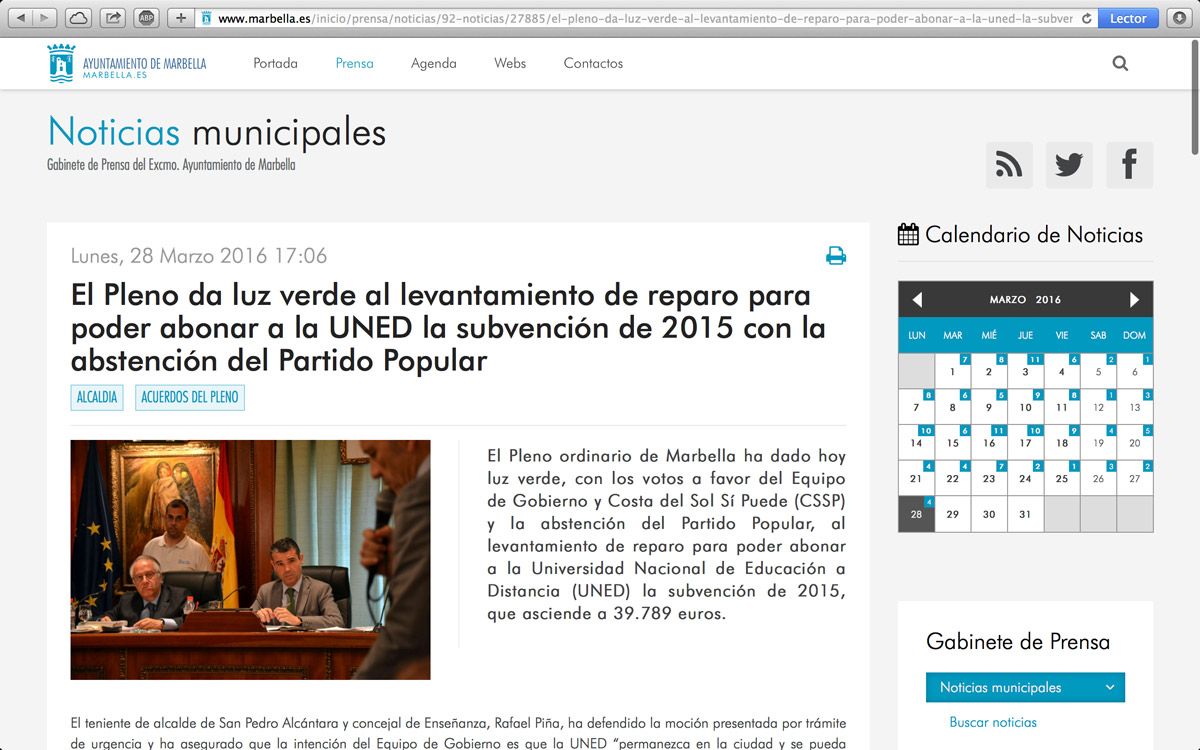Image resolution: width=1200 pixels, height=750 pixels.
Task: Open Safari downloads icon
Action: tap(1178, 18)
